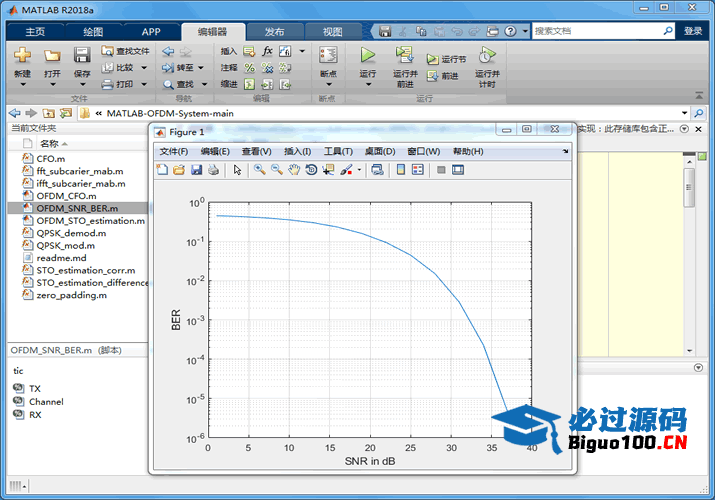Click Figure 1 New figure icon
Screen dimensions: 715x500
[162, 170]
